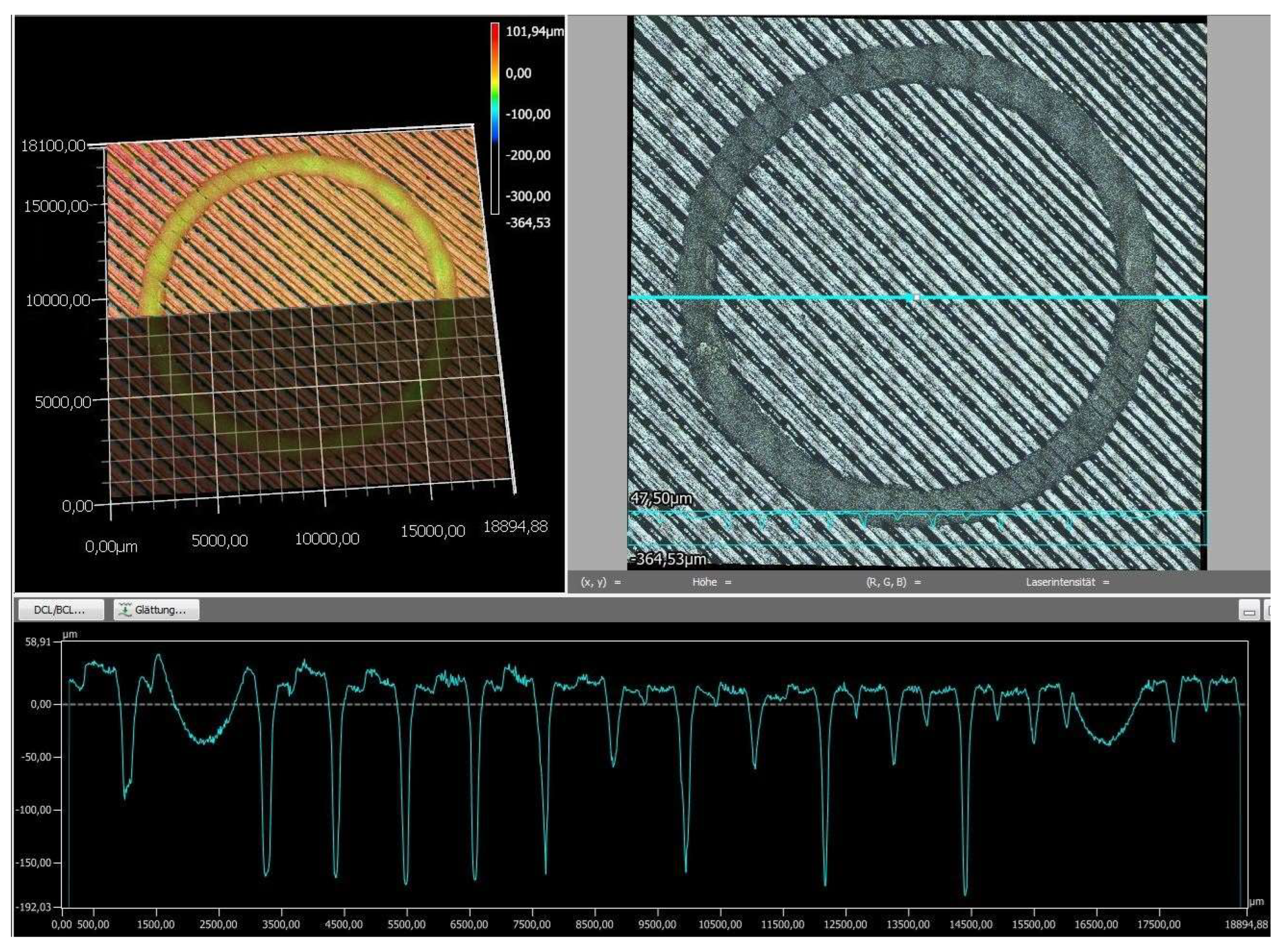The width and height of the screenshot is (1286, 952).
Task: Click the (R, G, B) readout field
Action: 893,582
